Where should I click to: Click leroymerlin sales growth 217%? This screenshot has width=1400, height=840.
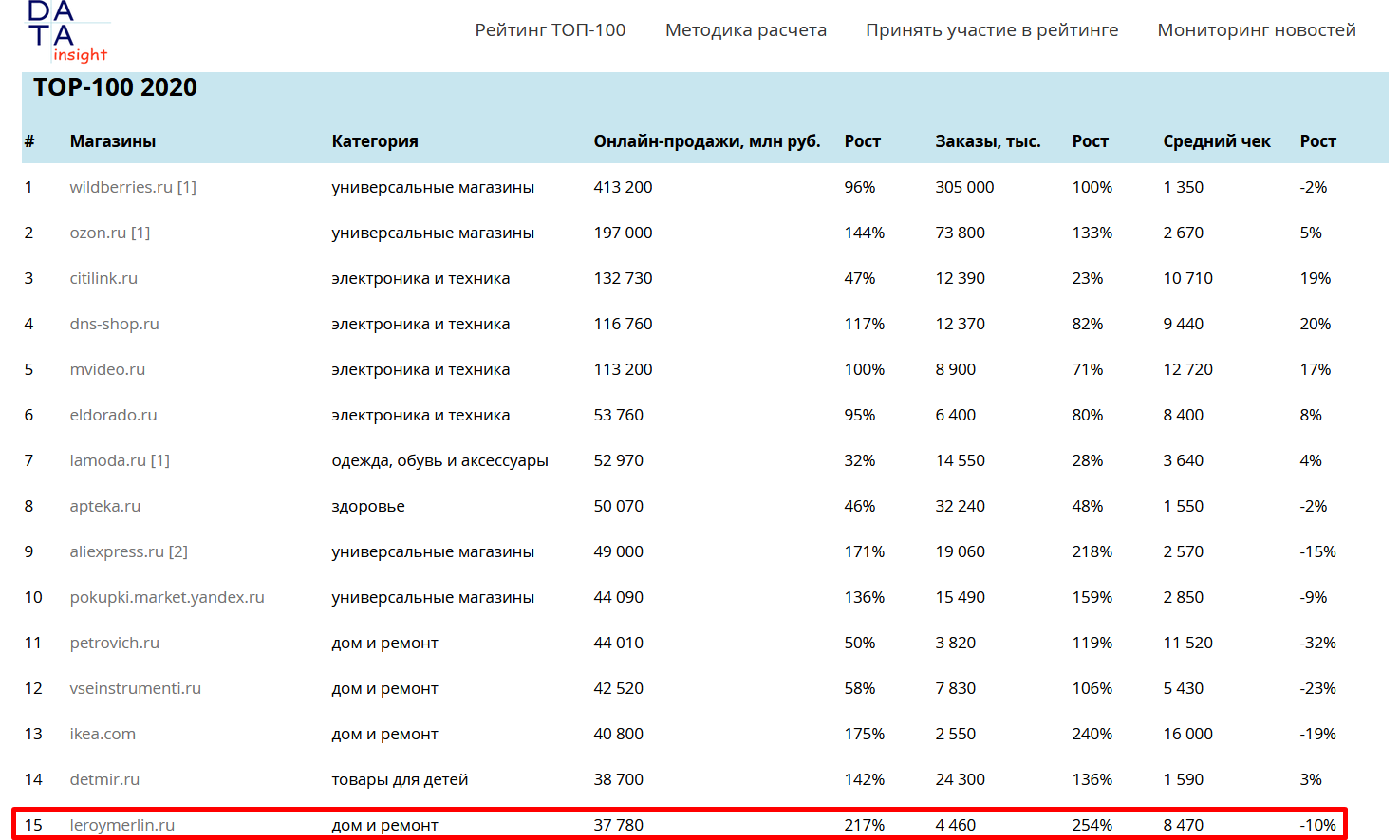tap(864, 825)
